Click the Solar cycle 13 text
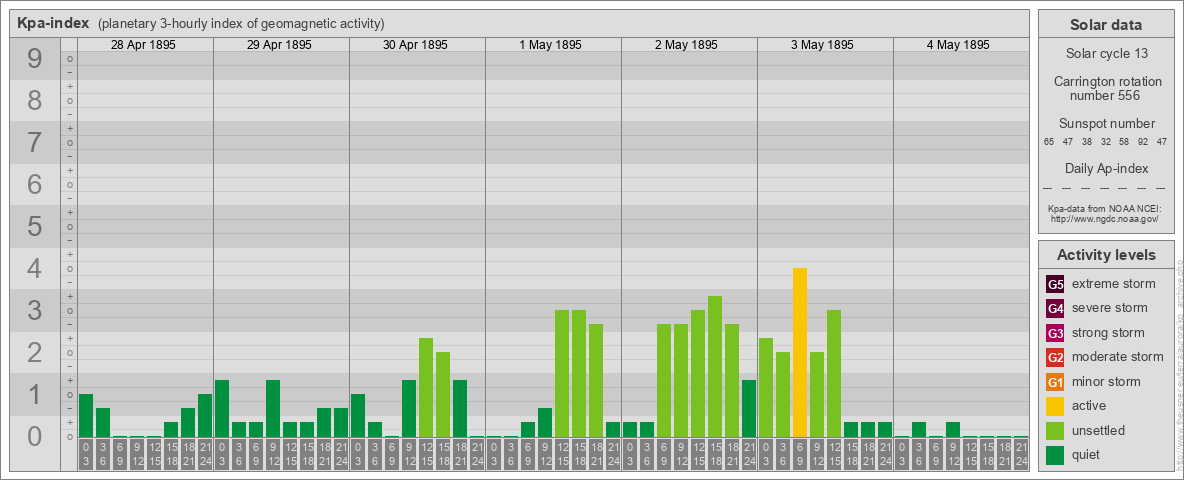 (1106, 54)
